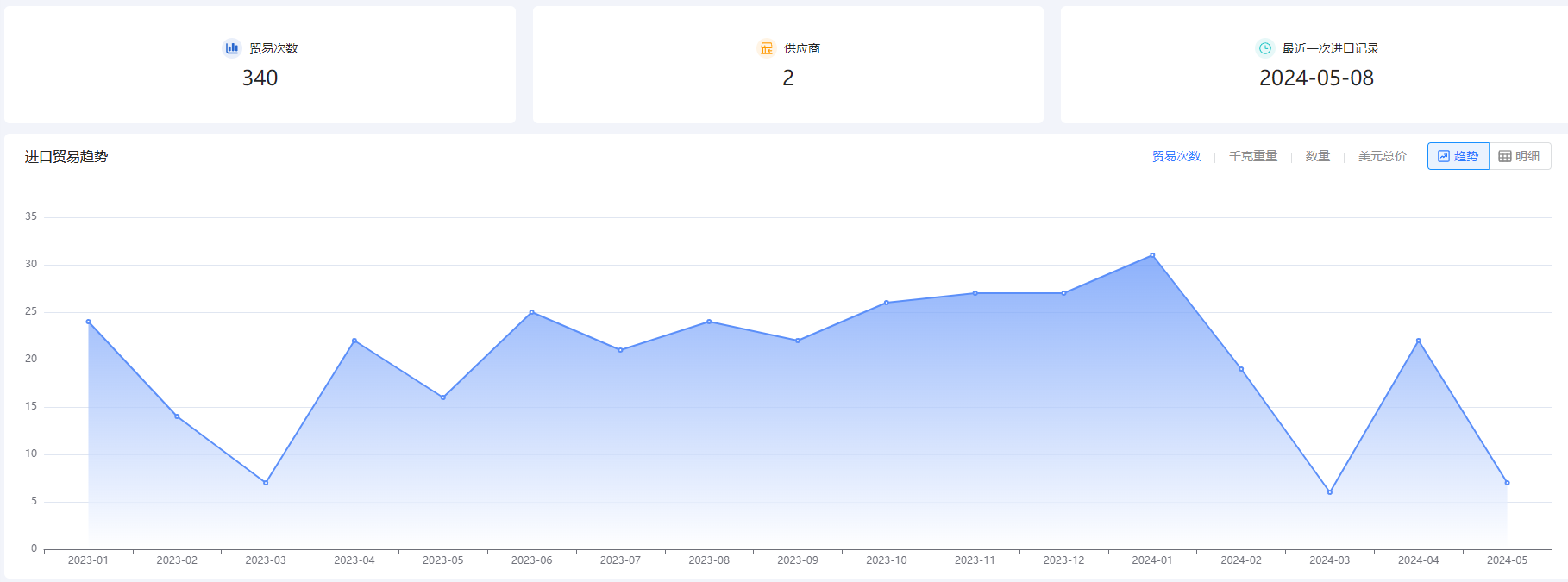
Task: Select the 千克重量 metric tab
Action: [x=1252, y=156]
